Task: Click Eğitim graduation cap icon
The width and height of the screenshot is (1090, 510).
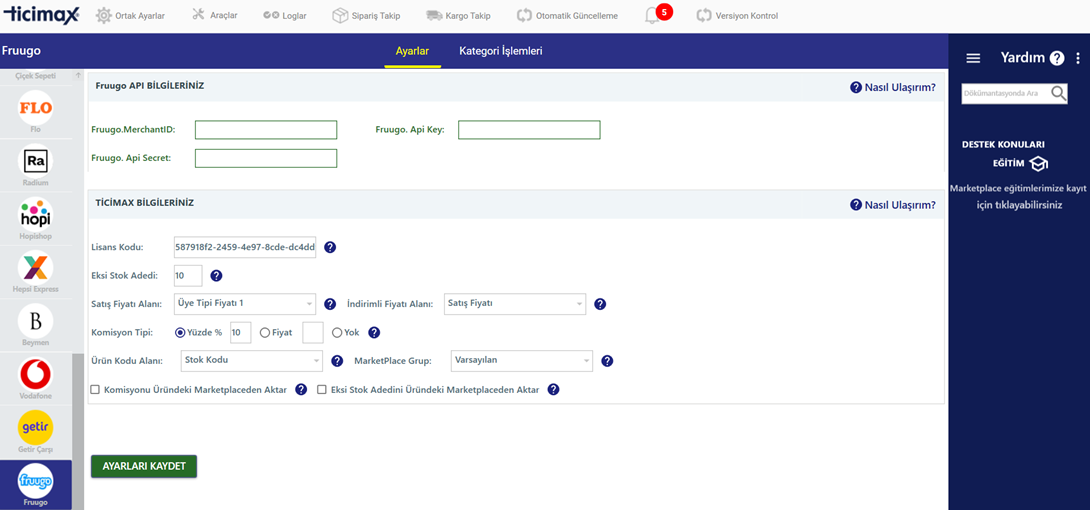Action: (1039, 163)
